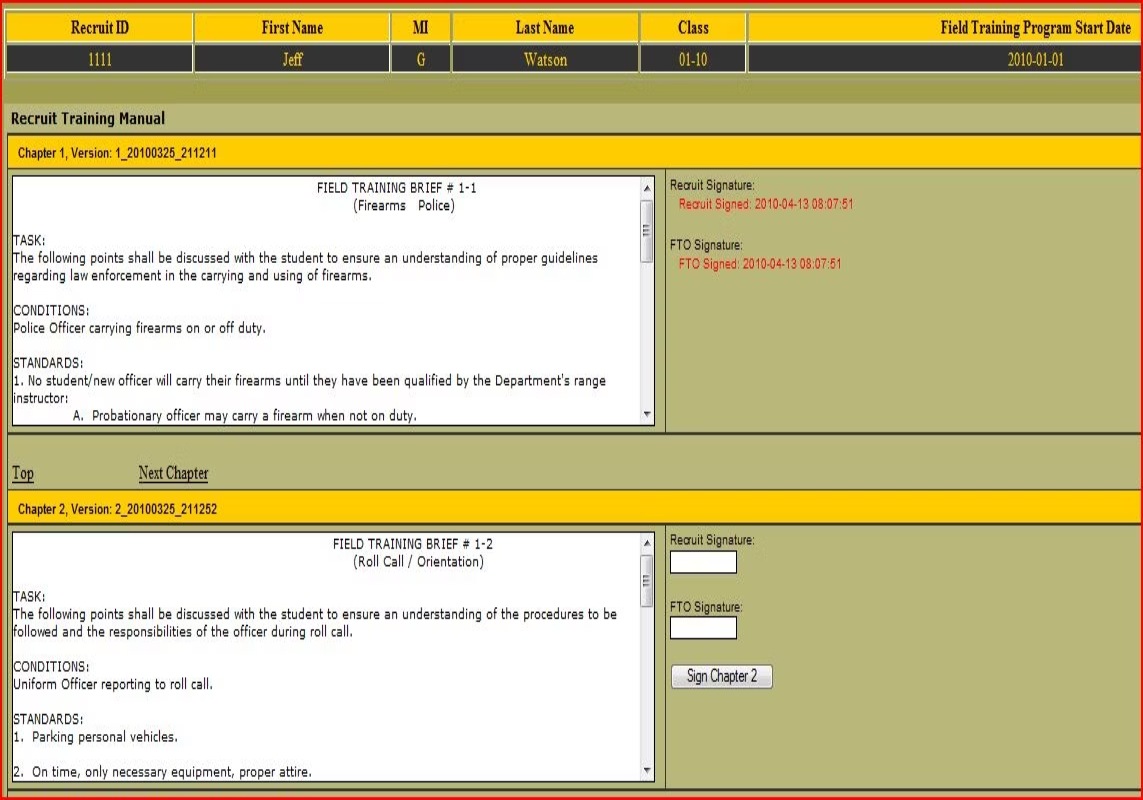The width and height of the screenshot is (1143, 800).
Task: Select the middle initial cell G
Action: (421, 59)
